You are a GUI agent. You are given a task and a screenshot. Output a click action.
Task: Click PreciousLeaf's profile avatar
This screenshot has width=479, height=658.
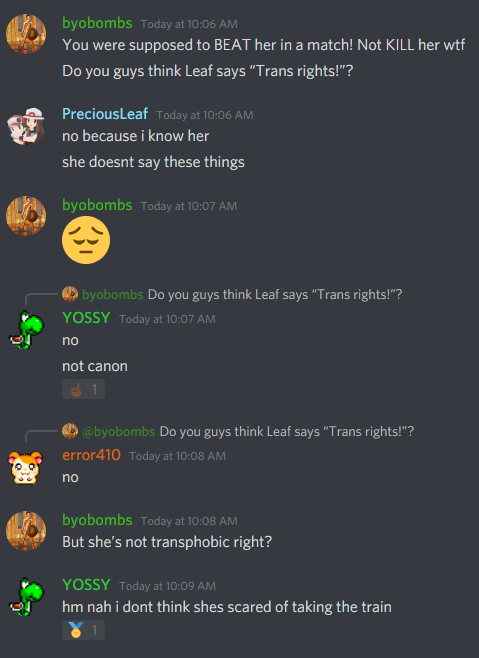click(x=26, y=126)
